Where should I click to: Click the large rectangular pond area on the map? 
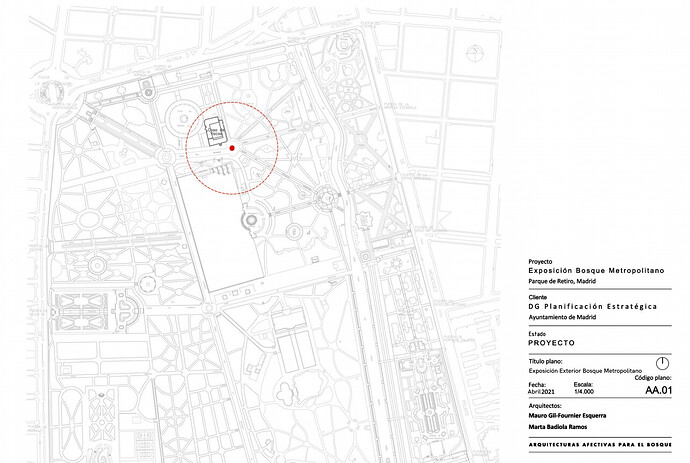point(220,231)
